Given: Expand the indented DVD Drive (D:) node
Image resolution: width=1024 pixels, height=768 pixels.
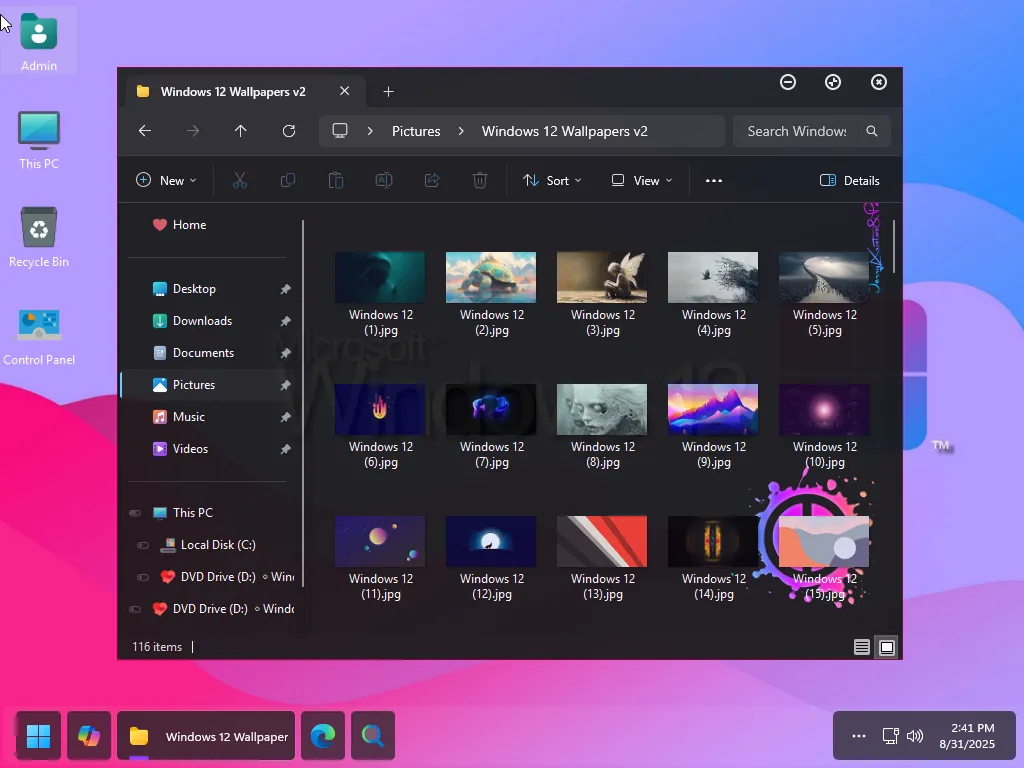Looking at the screenshot, I should coord(143,577).
